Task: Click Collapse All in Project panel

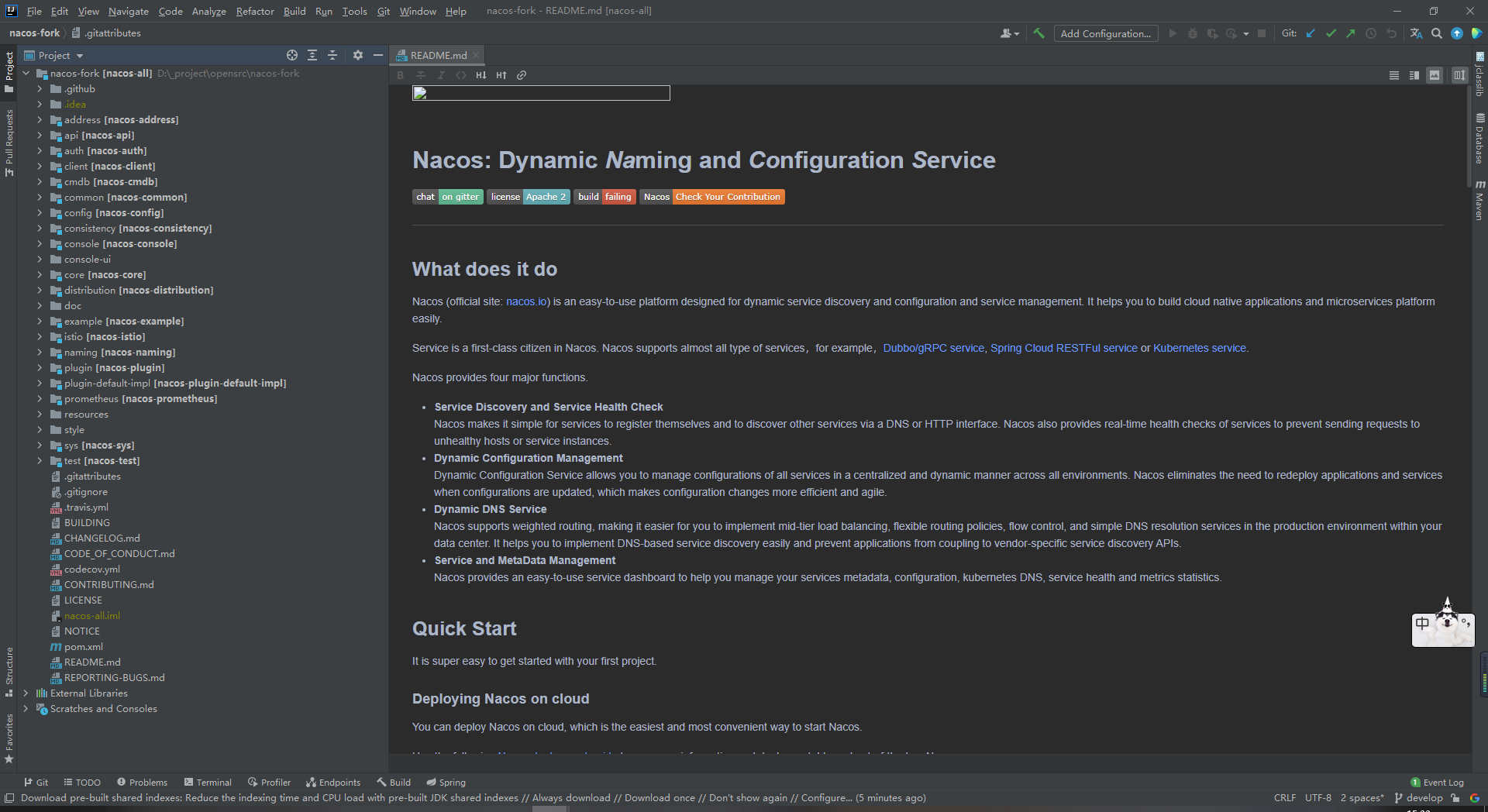Action: pos(332,55)
